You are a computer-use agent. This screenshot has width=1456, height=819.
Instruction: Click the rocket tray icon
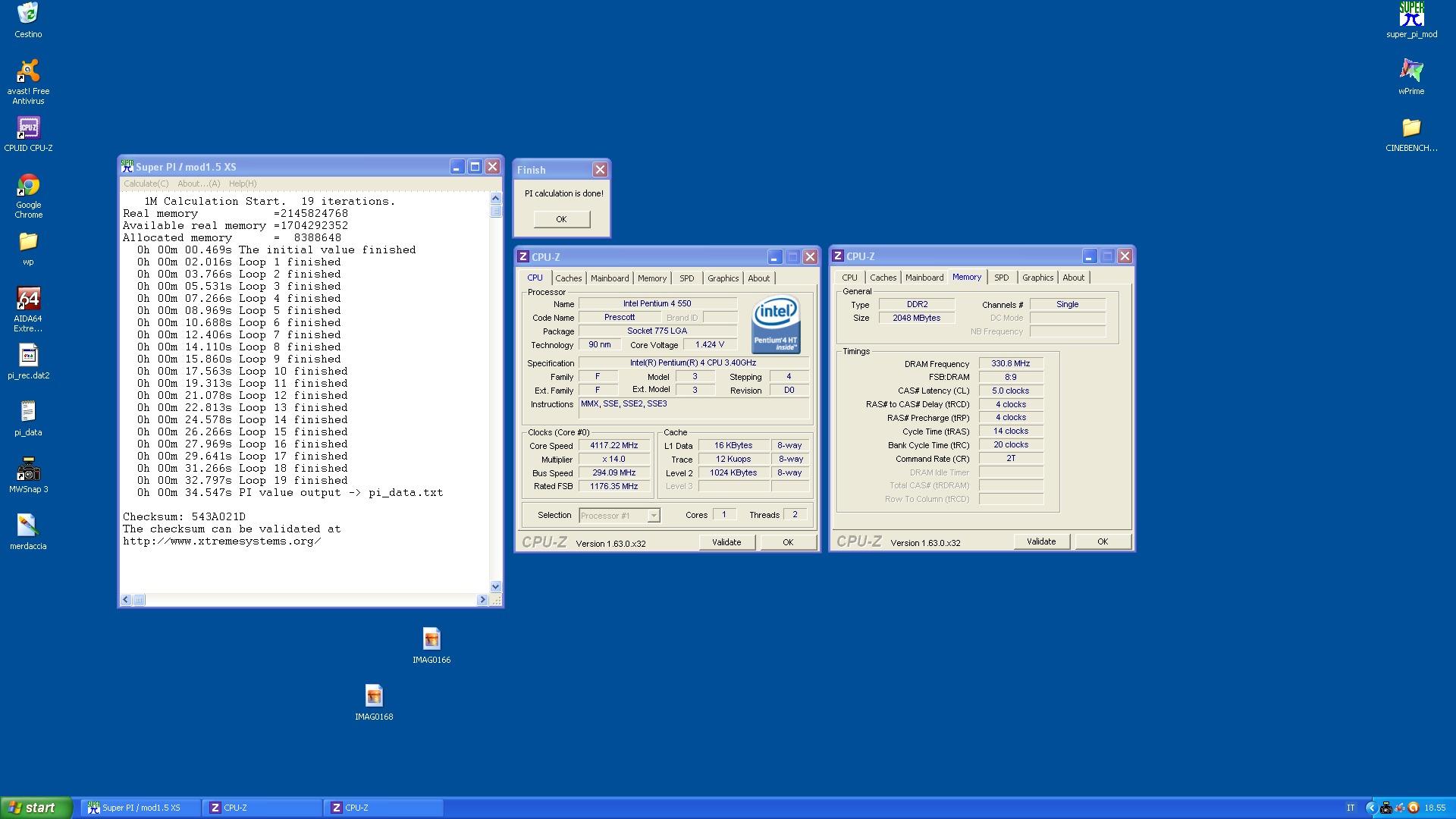coord(1400,808)
